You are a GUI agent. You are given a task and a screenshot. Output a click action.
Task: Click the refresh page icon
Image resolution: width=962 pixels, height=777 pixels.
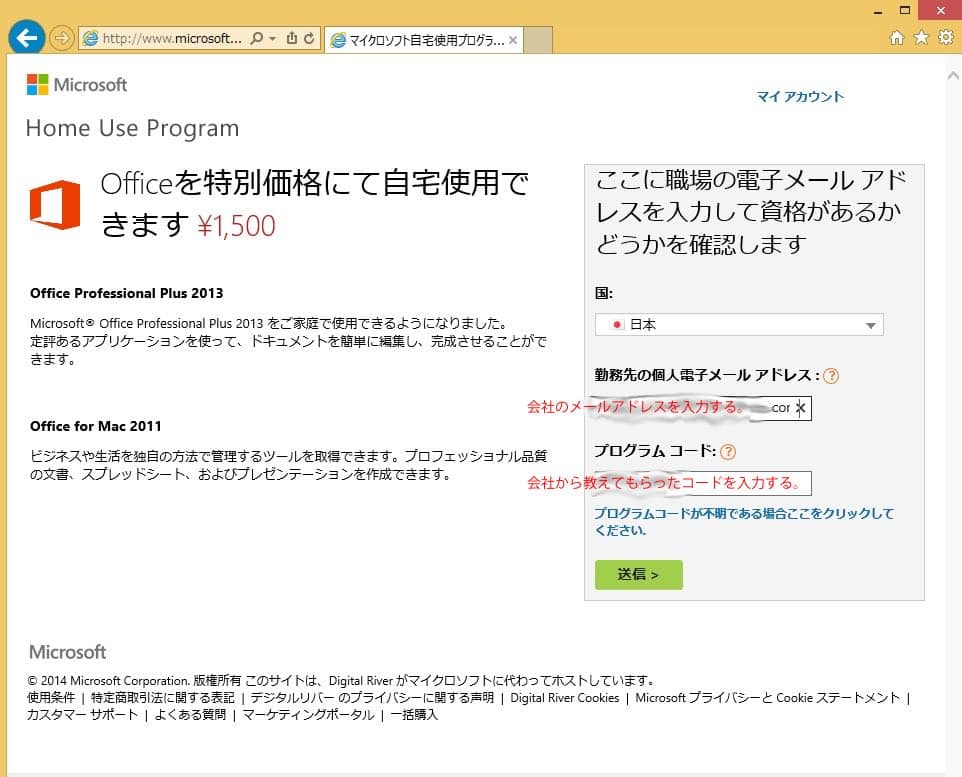point(310,39)
